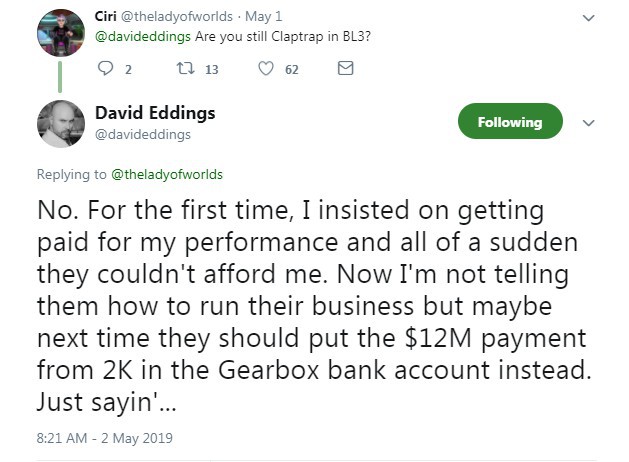Click the reply speech bubble icon on Ciri's tweet
This screenshot has height=462, width=629.
pyautogui.click(x=106, y=69)
